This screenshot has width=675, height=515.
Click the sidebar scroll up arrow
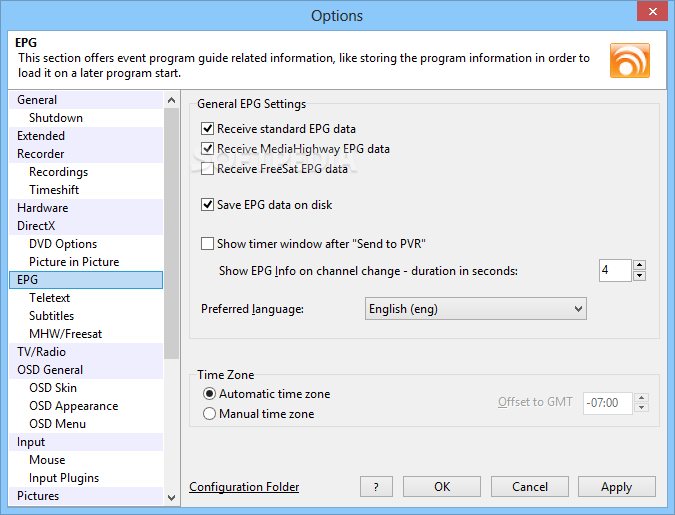coord(171,100)
